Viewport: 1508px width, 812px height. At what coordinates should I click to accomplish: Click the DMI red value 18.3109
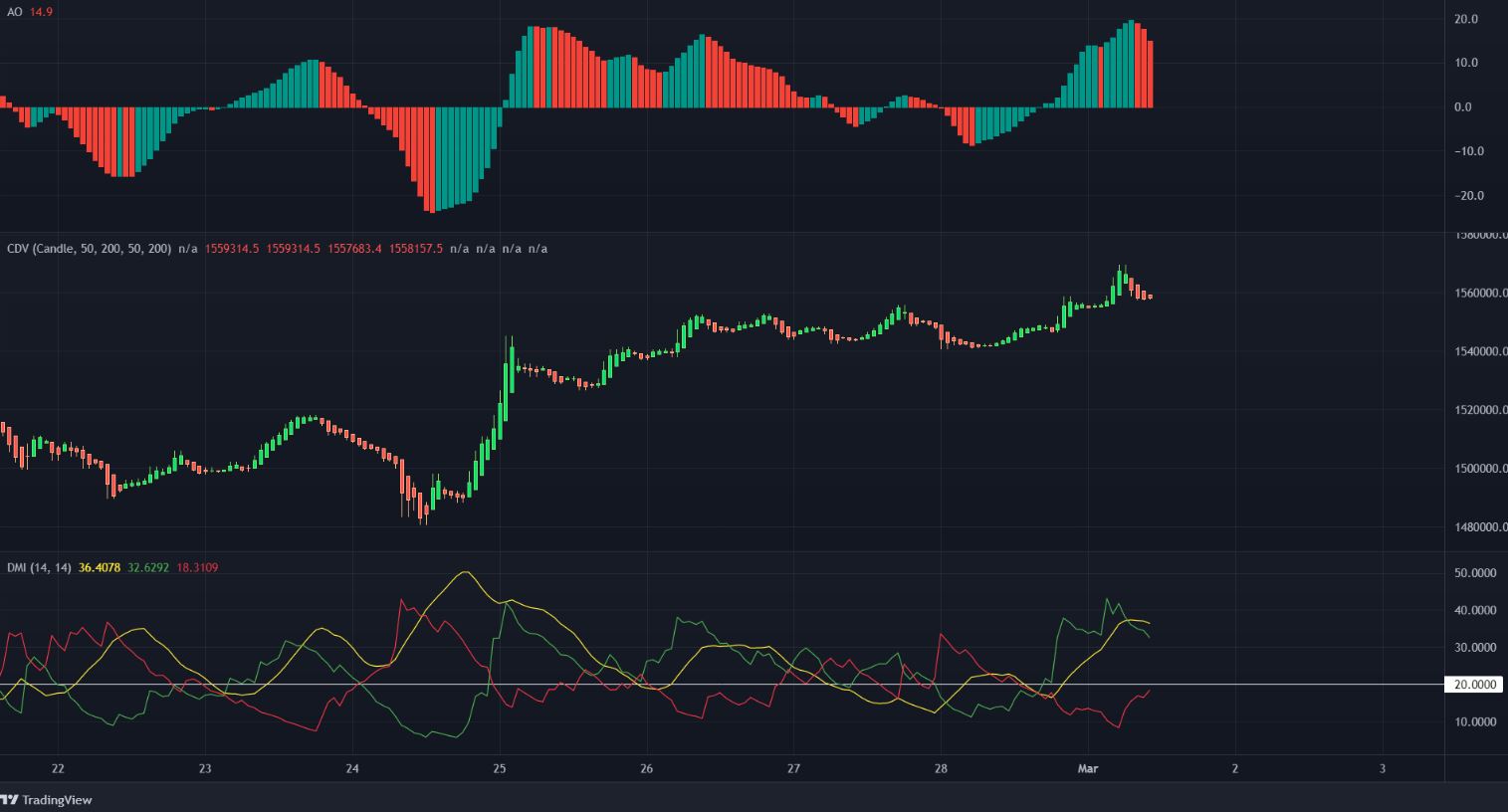[x=197, y=567]
